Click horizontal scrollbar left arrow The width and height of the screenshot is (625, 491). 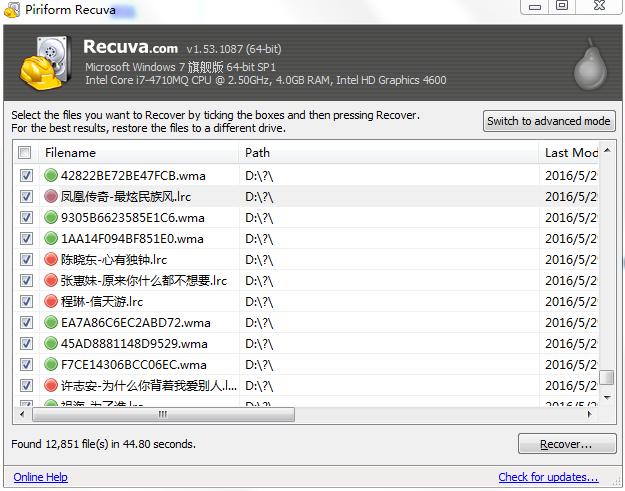pyautogui.click(x=22, y=414)
